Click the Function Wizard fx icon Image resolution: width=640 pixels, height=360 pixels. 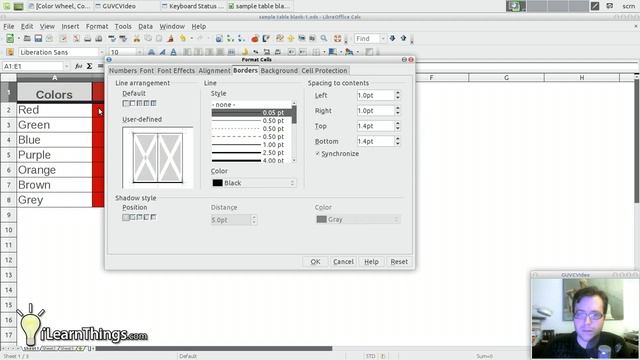(78, 66)
